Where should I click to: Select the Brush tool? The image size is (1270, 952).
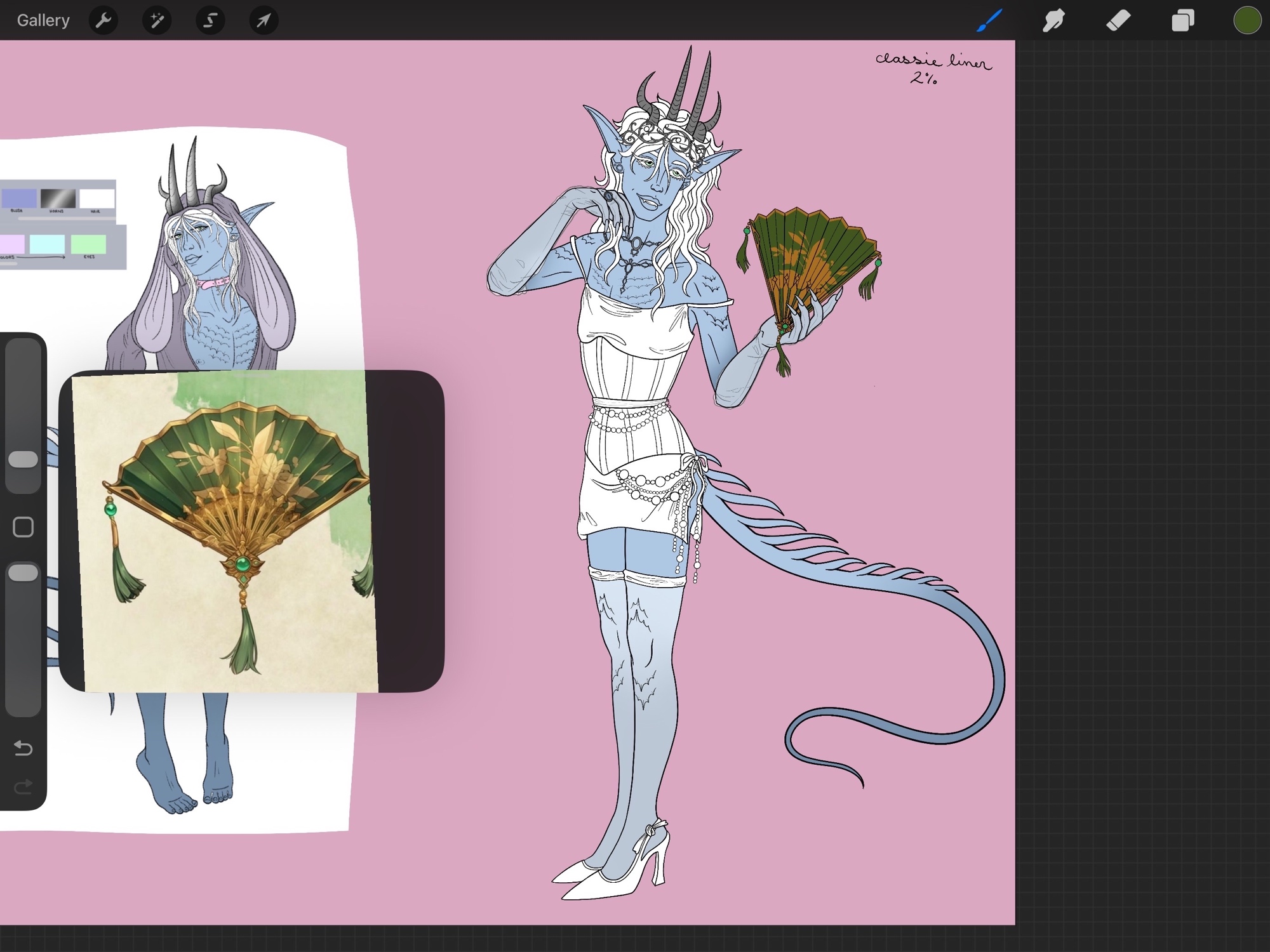coord(989,20)
